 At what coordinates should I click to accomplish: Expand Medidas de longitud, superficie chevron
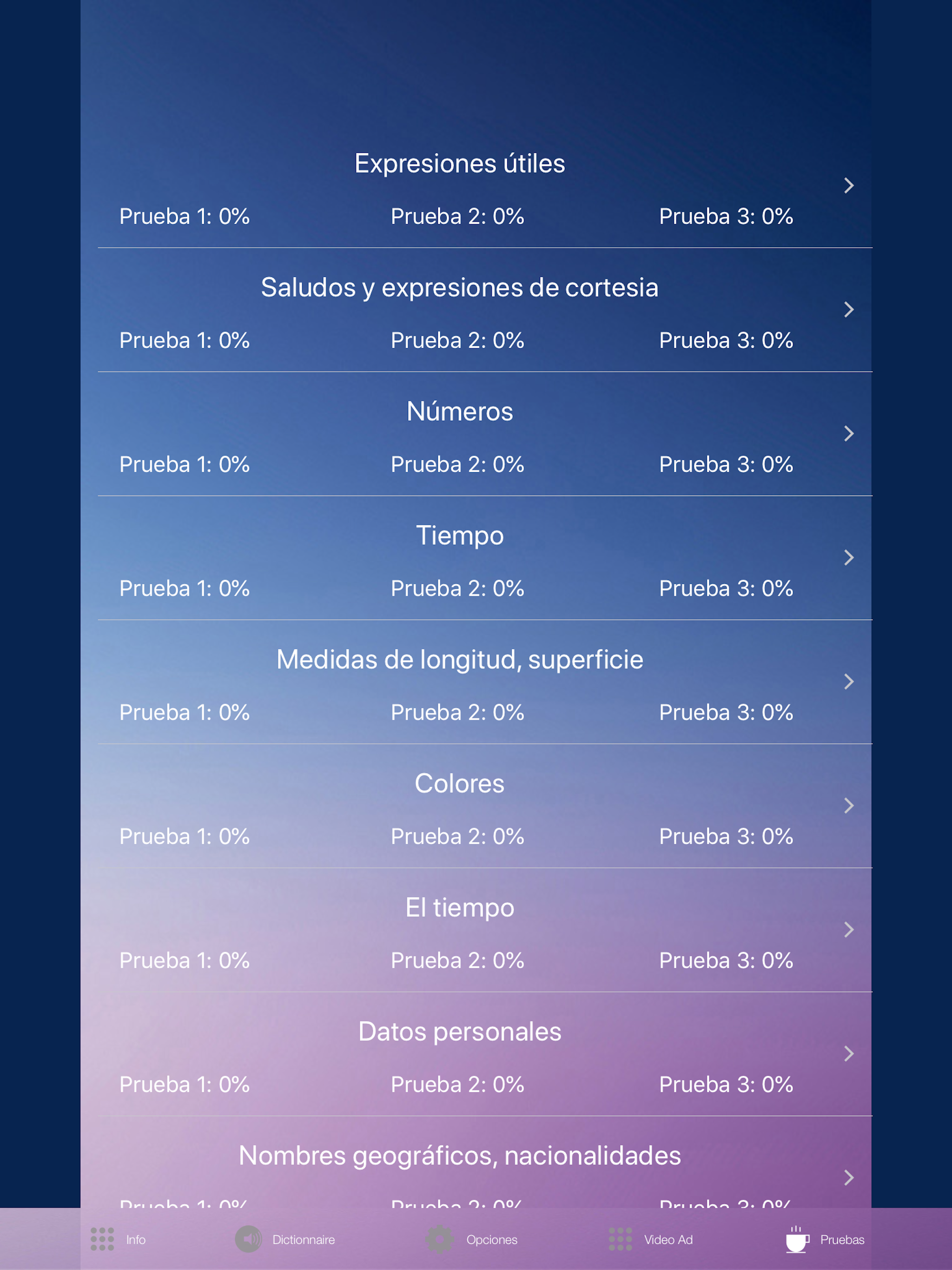point(849,681)
